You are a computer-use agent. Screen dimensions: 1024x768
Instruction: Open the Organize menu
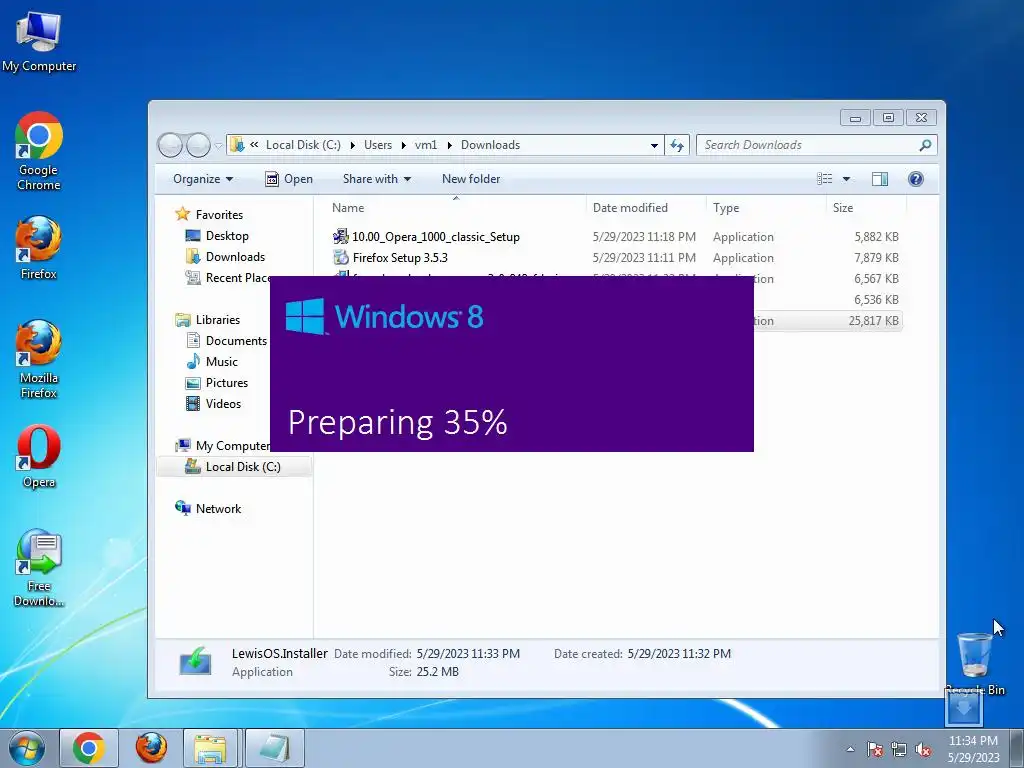(203, 179)
